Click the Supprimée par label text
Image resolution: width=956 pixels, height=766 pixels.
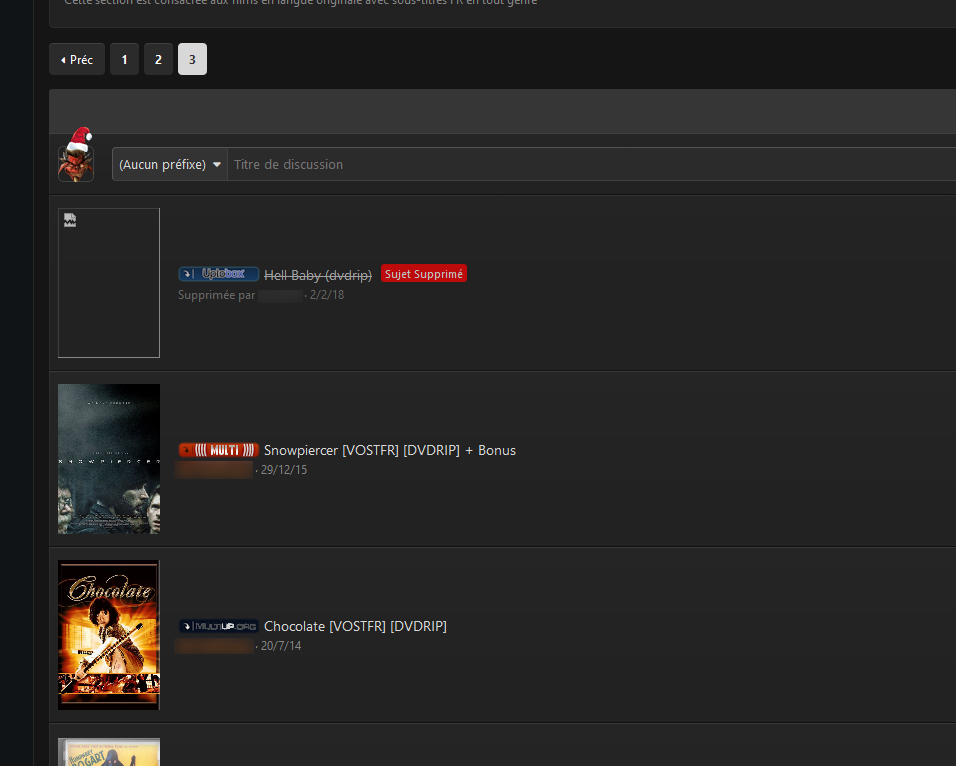[x=216, y=295]
